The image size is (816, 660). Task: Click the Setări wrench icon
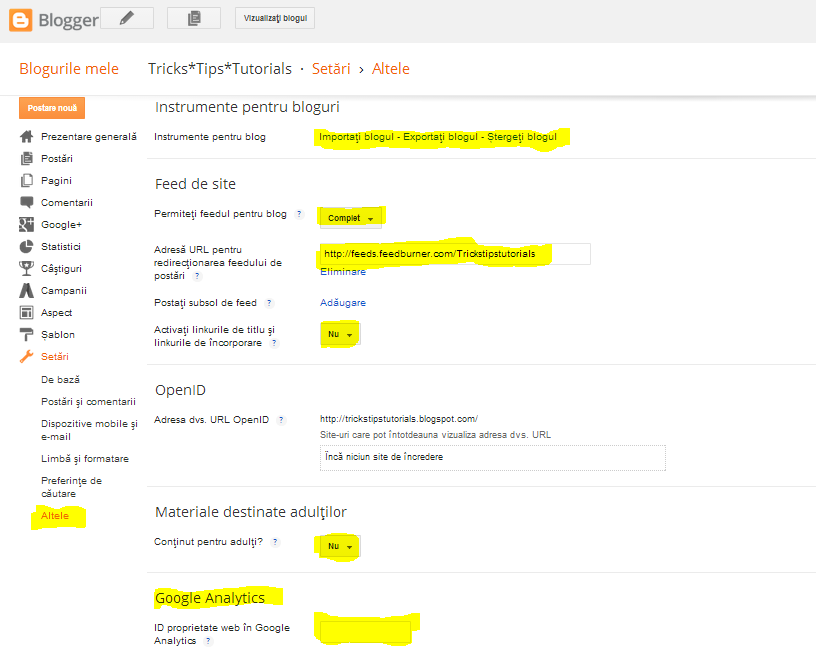click(27, 357)
